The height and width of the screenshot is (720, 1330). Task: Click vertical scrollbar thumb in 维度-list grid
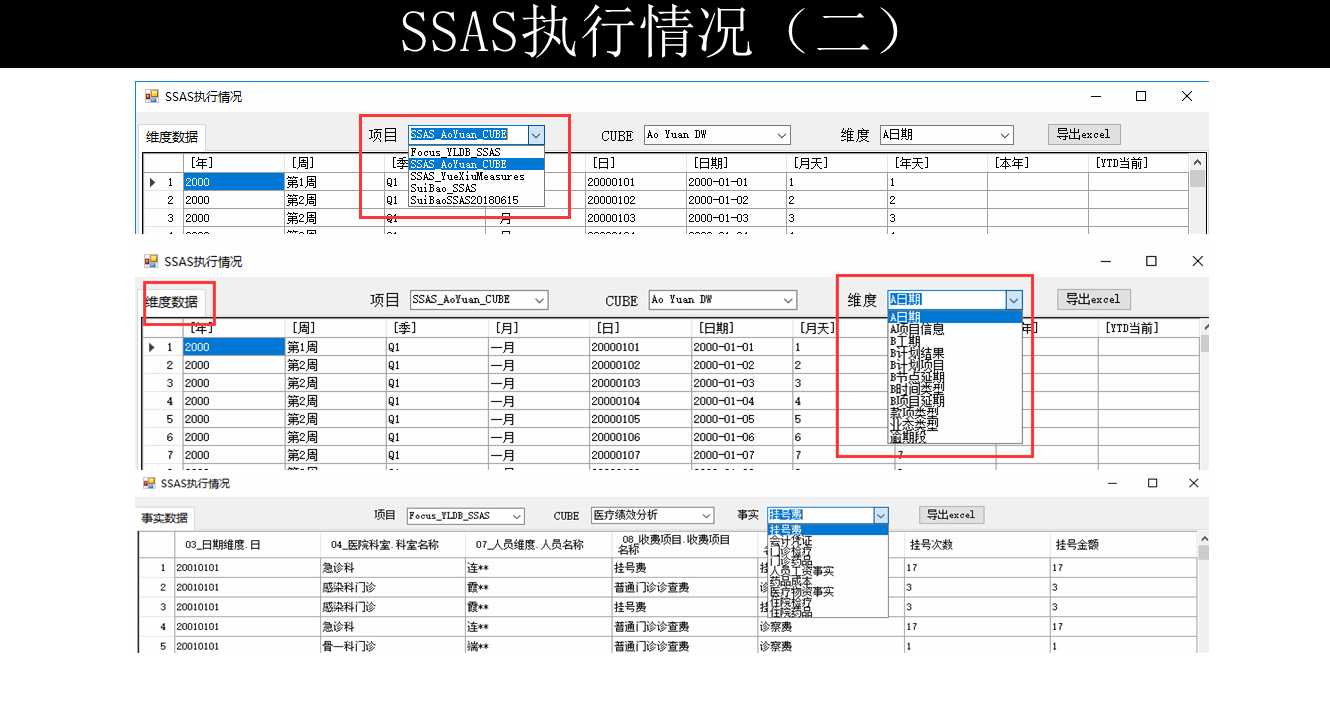coord(1207,344)
